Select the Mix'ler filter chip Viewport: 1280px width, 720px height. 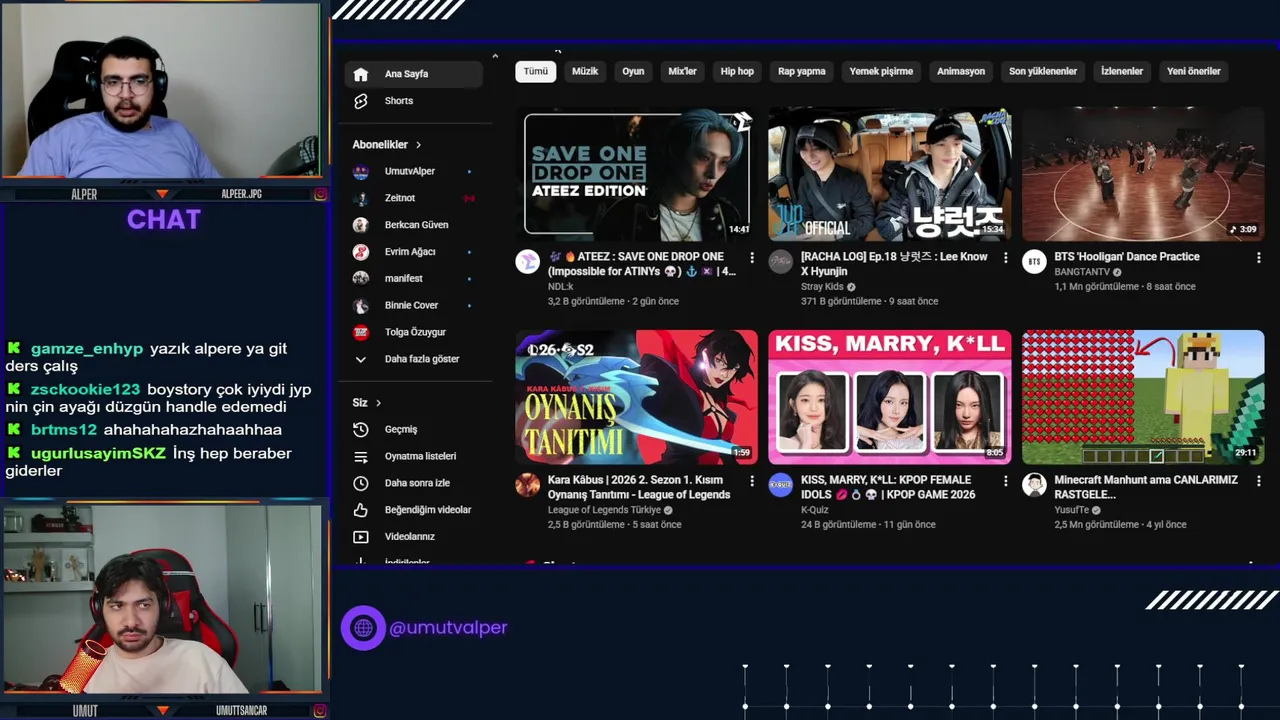682,71
